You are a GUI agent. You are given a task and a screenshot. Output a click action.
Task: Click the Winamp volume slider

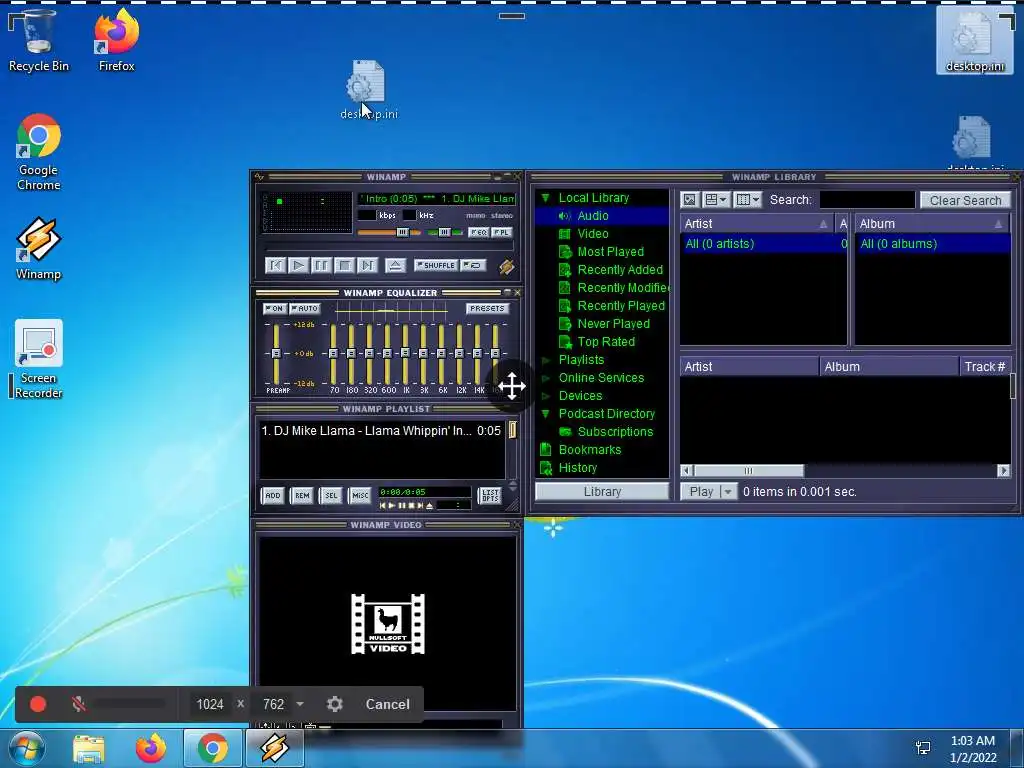[389, 232]
